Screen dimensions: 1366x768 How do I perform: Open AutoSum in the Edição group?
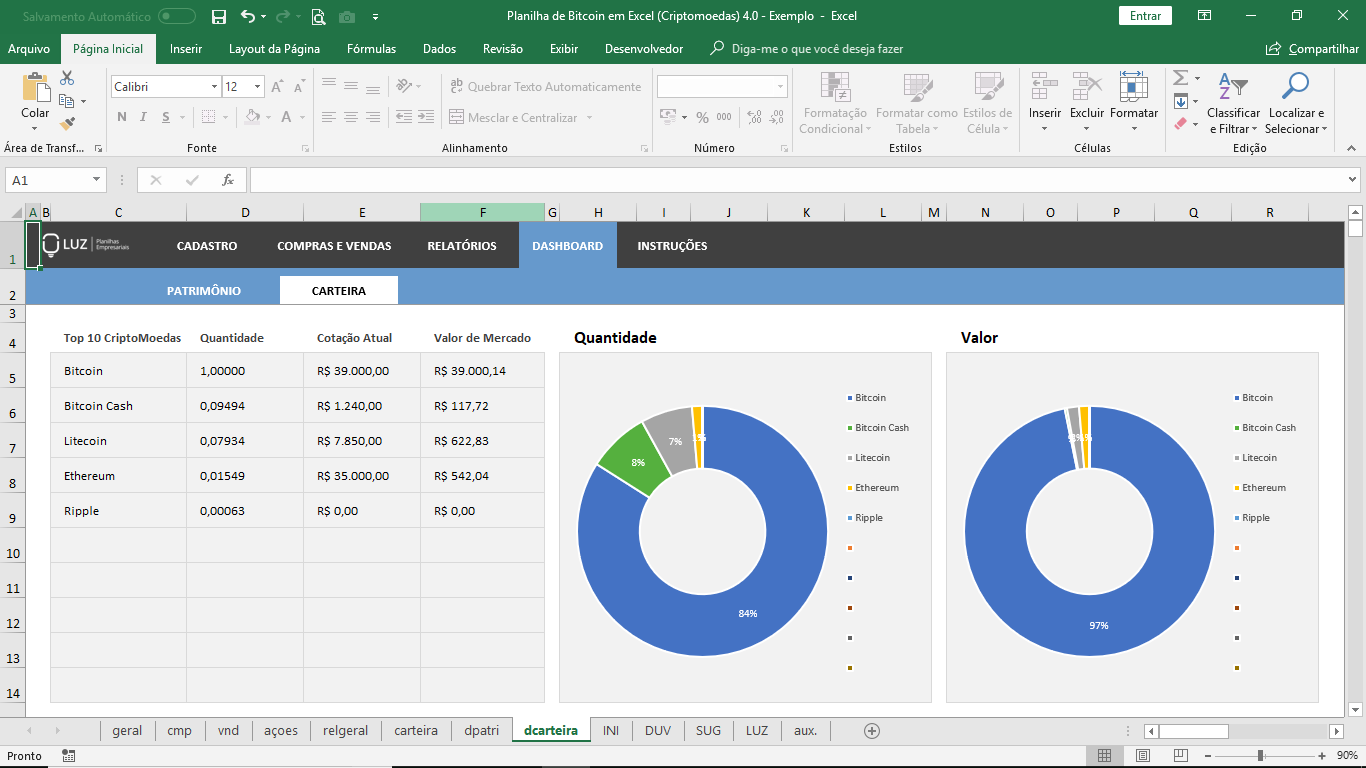click(1182, 78)
